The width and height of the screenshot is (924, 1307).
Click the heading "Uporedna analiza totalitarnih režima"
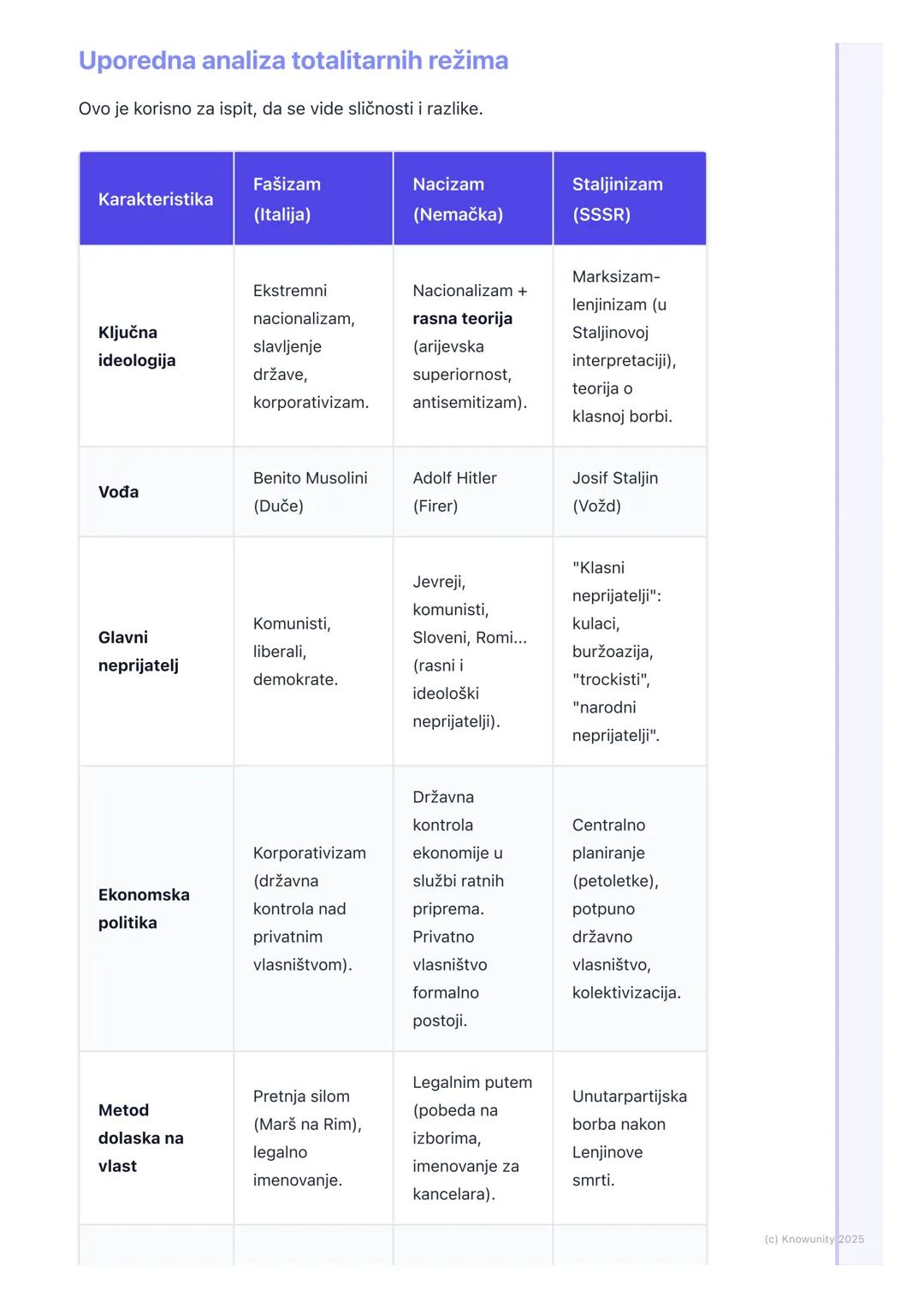[x=293, y=61]
